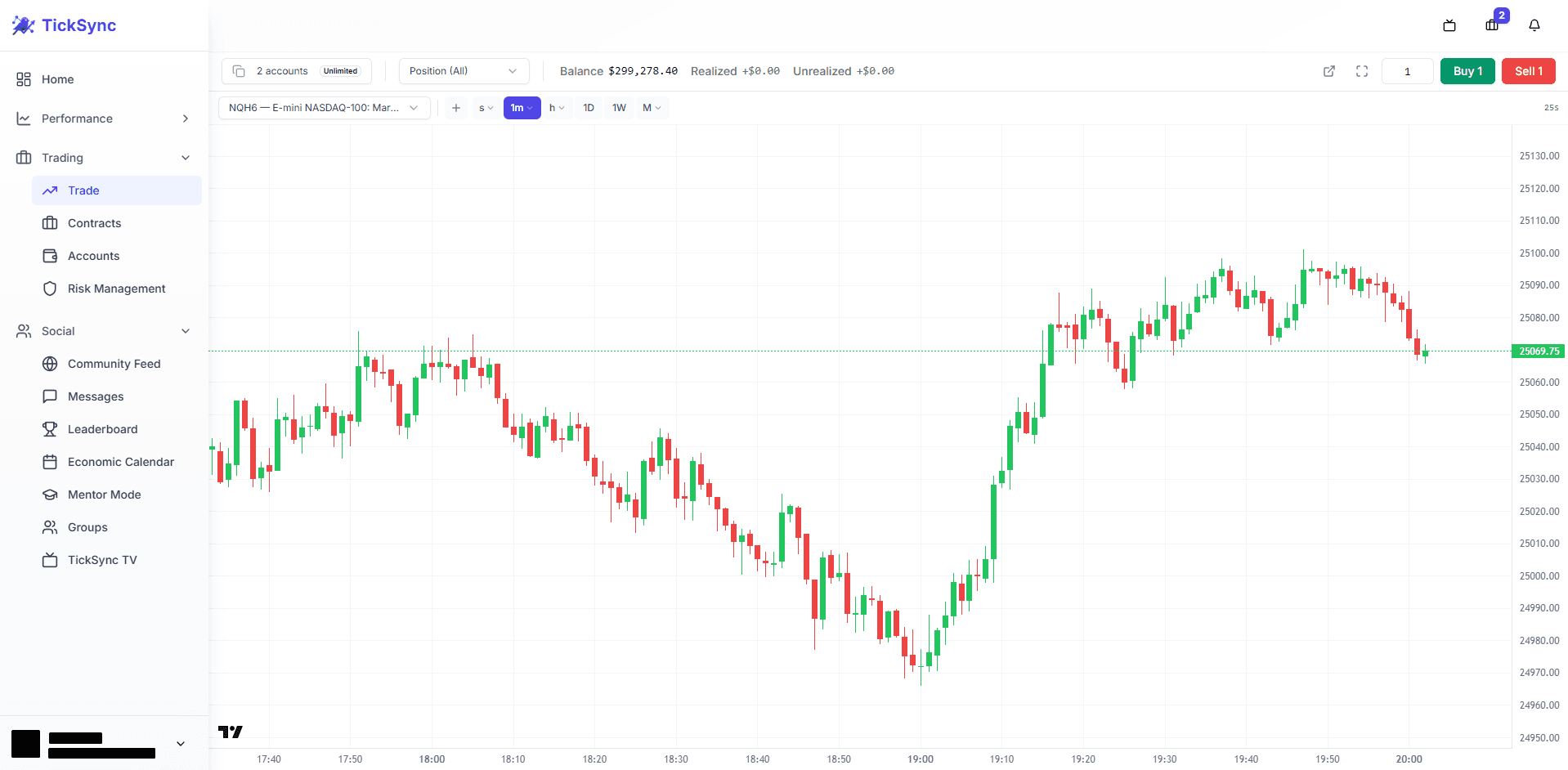Click the green Buy 1 button
This screenshot has width=1568, height=770.
click(x=1467, y=71)
